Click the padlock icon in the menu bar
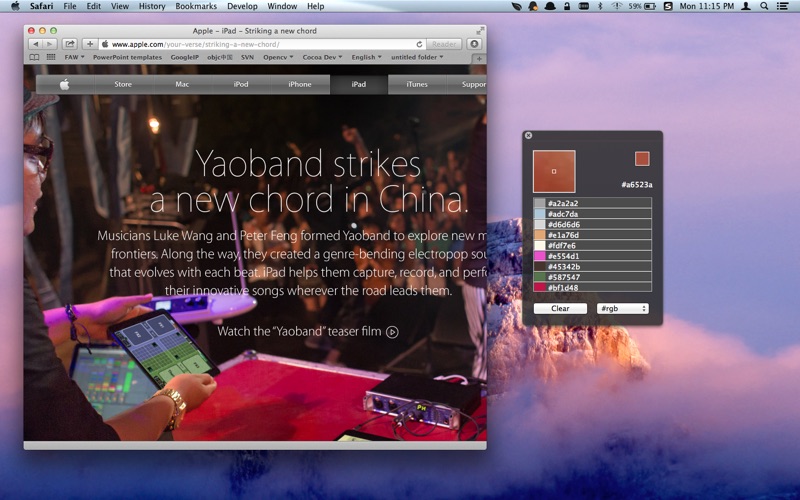 pos(567,6)
